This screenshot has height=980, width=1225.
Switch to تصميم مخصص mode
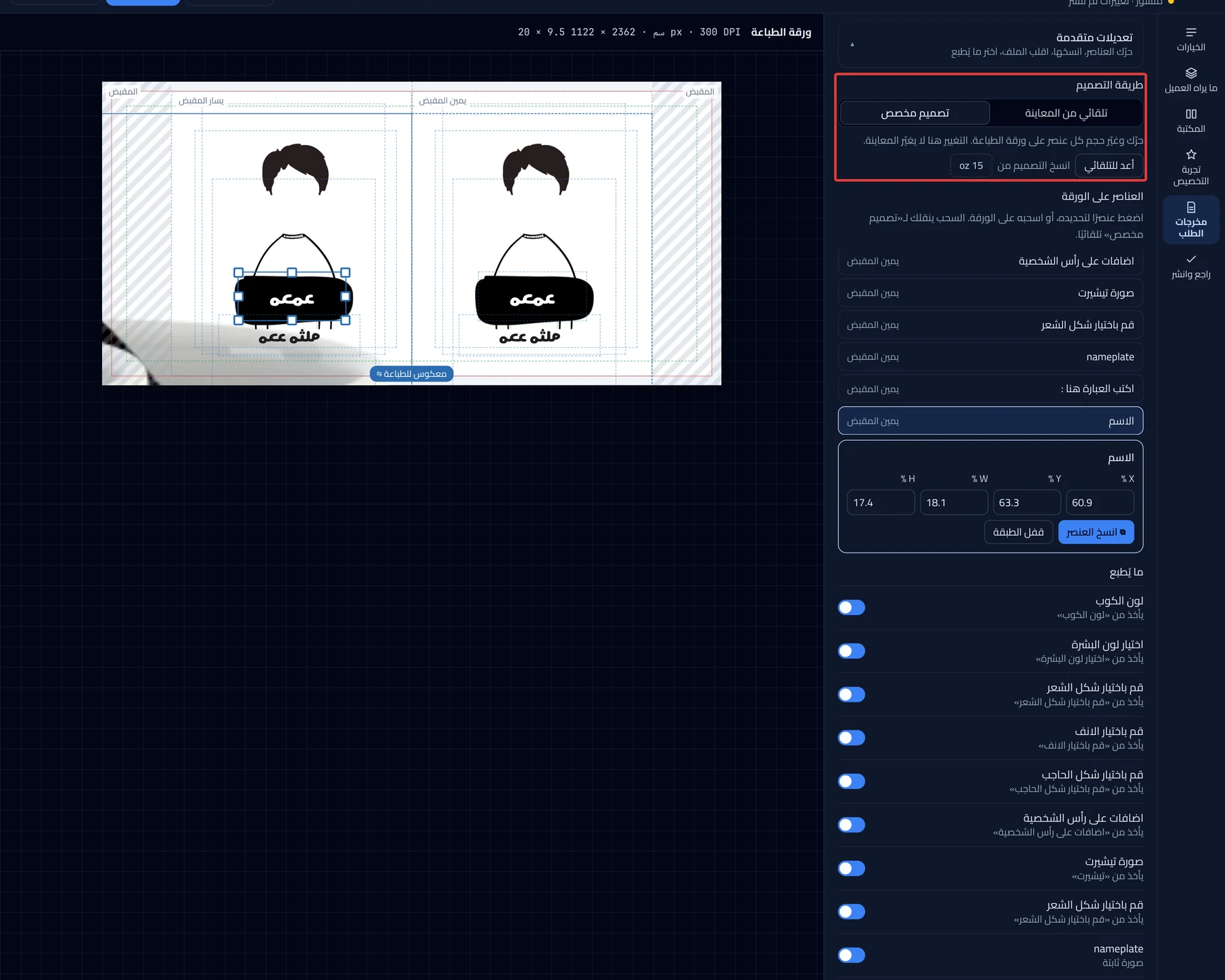point(915,113)
